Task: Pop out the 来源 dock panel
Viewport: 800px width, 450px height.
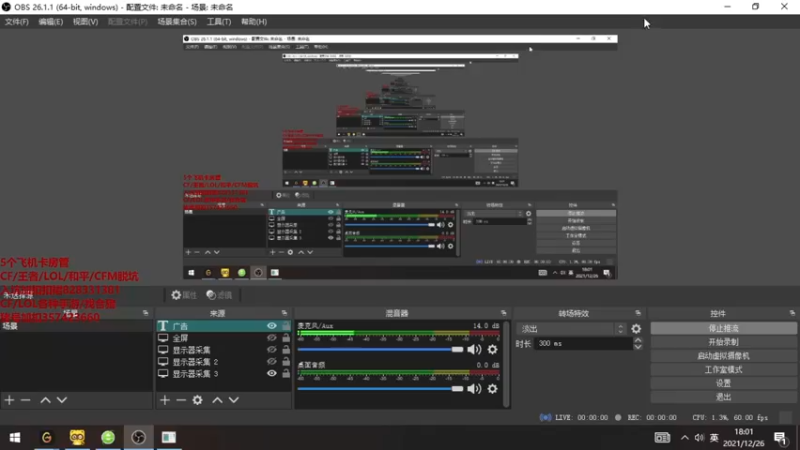Action: 284,313
